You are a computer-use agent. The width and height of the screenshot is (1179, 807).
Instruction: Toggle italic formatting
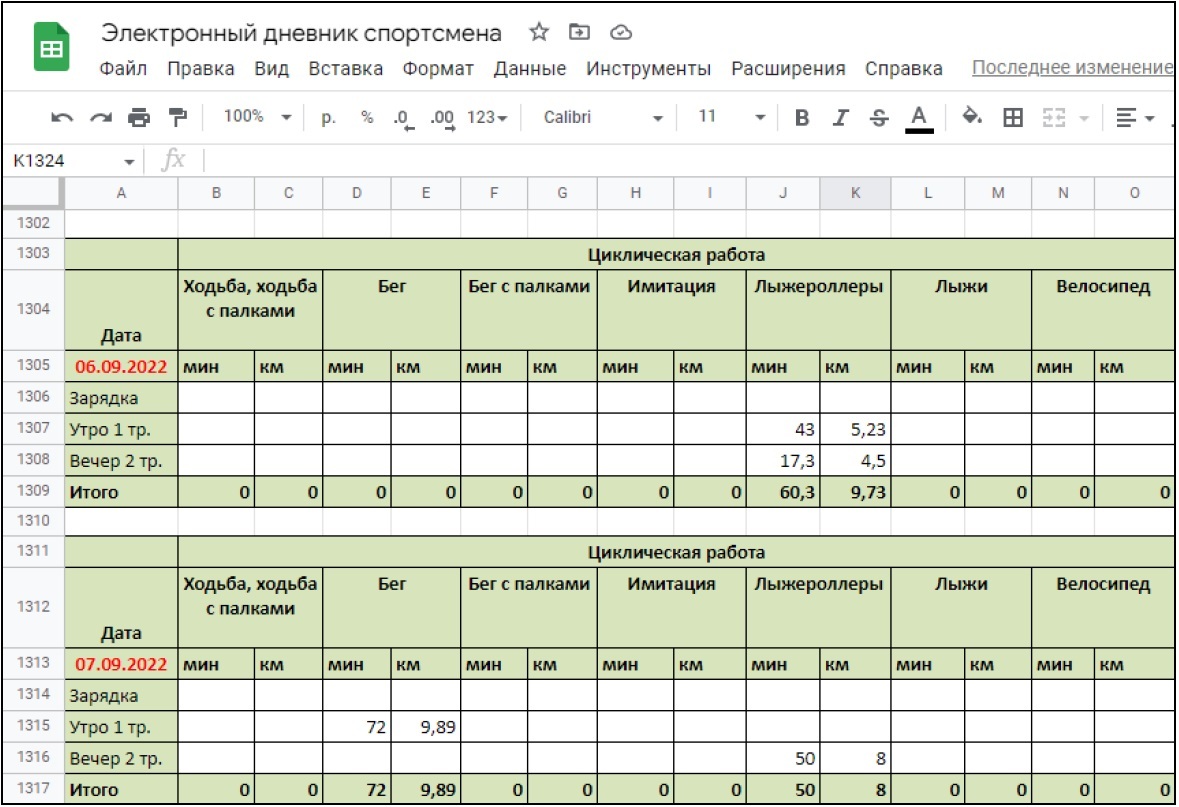click(x=841, y=118)
